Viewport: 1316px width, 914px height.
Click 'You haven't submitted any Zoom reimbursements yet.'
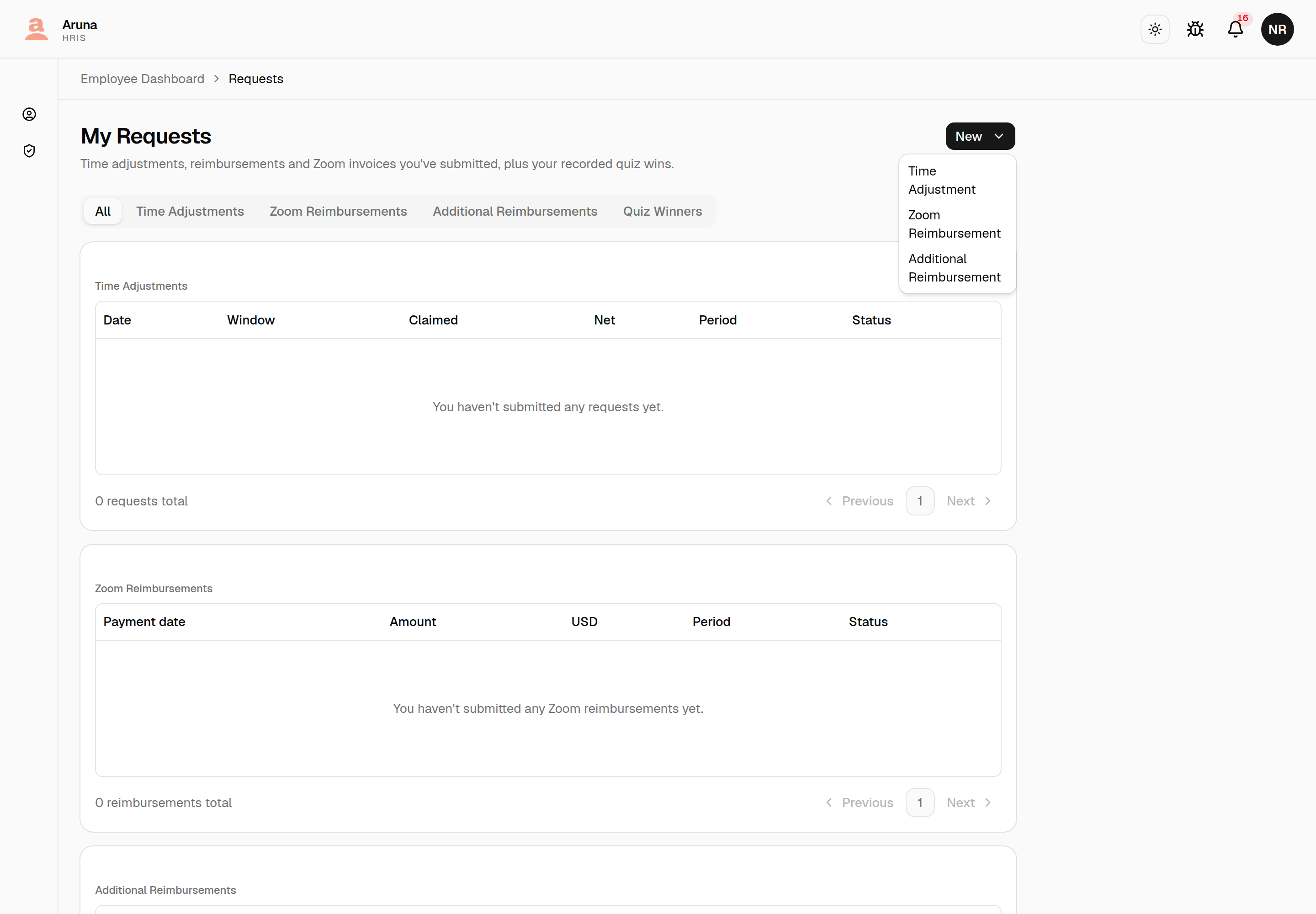[548, 709]
